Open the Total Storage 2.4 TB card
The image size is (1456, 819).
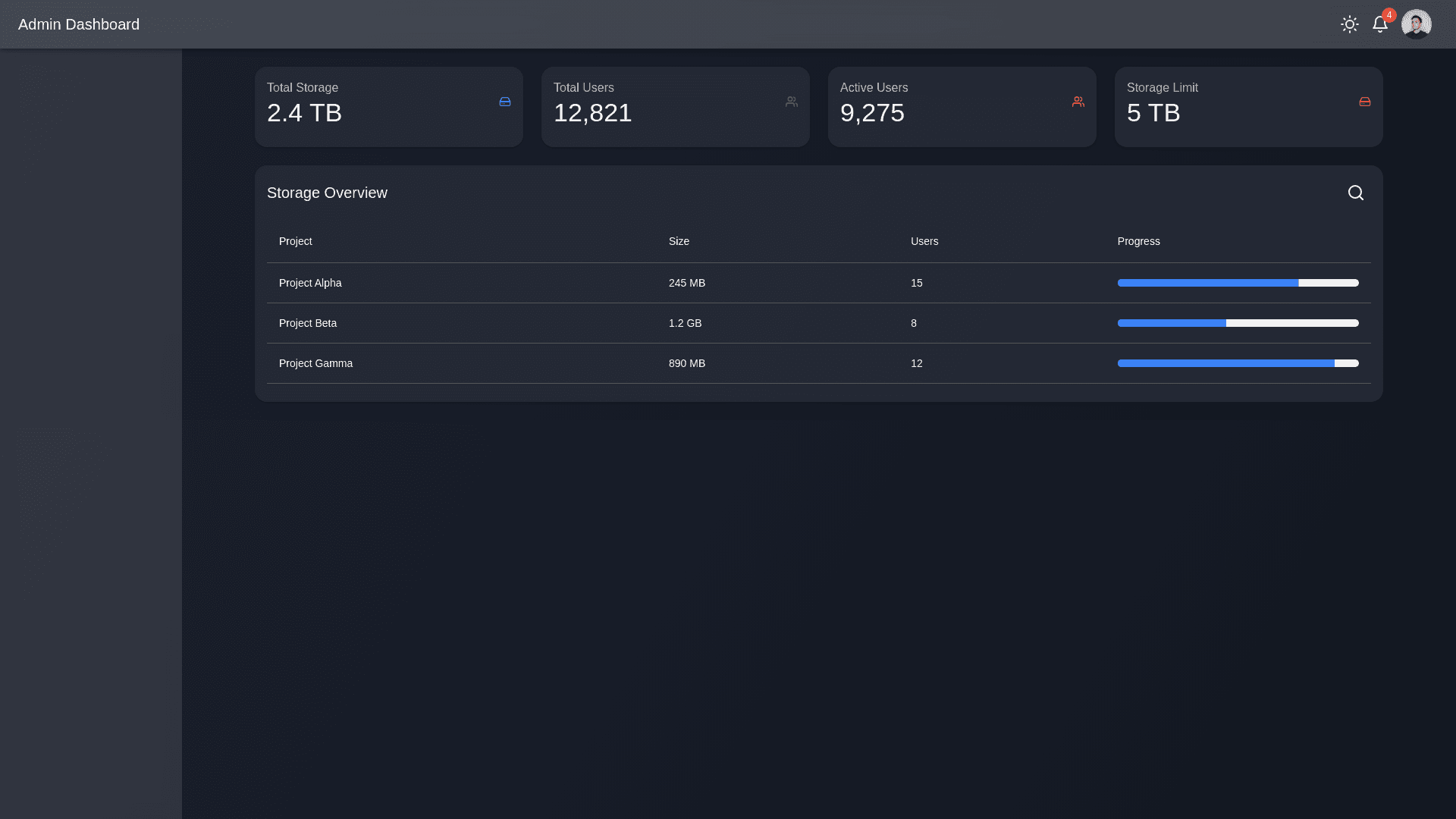(388, 107)
